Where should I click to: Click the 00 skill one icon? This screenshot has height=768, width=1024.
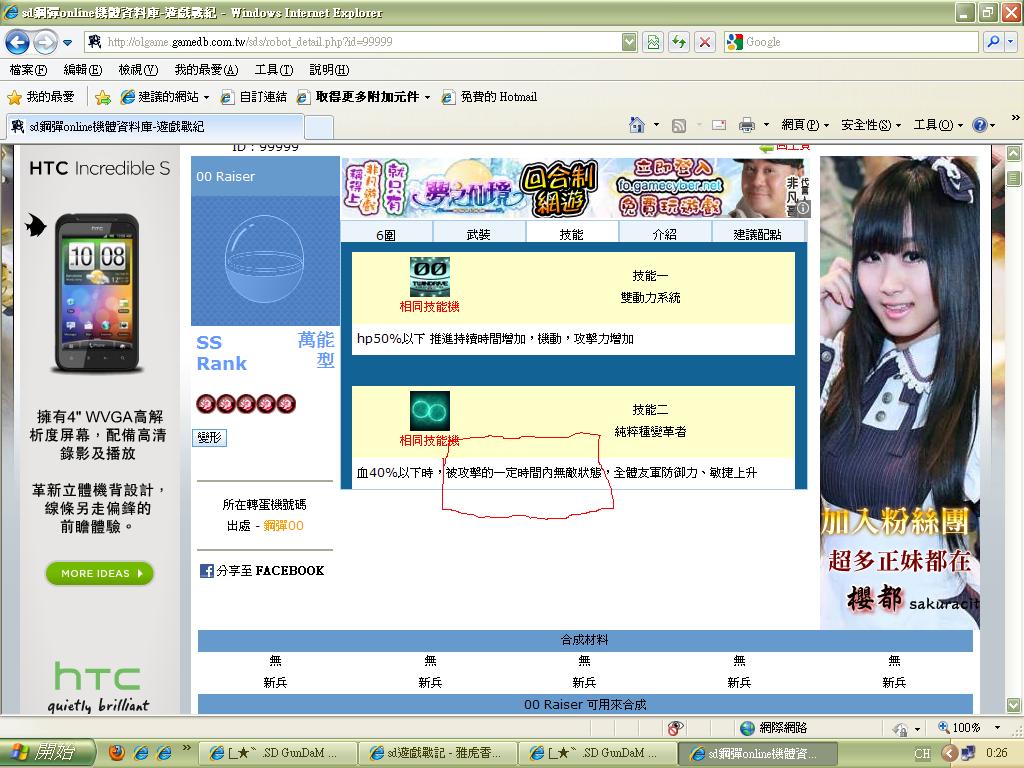point(430,277)
